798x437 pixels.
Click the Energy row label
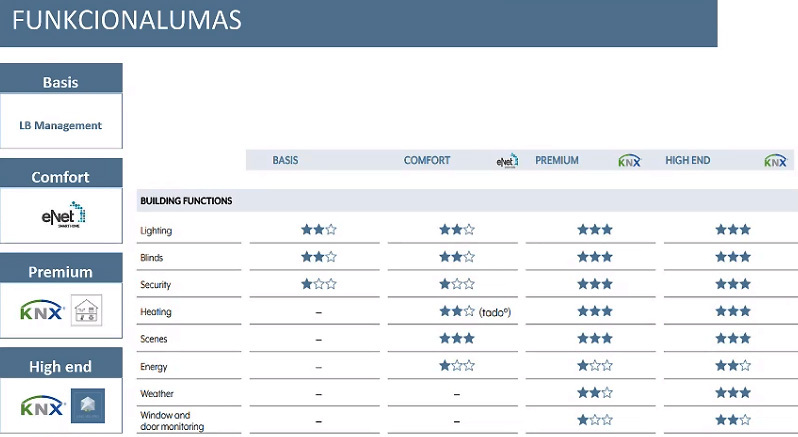click(154, 367)
